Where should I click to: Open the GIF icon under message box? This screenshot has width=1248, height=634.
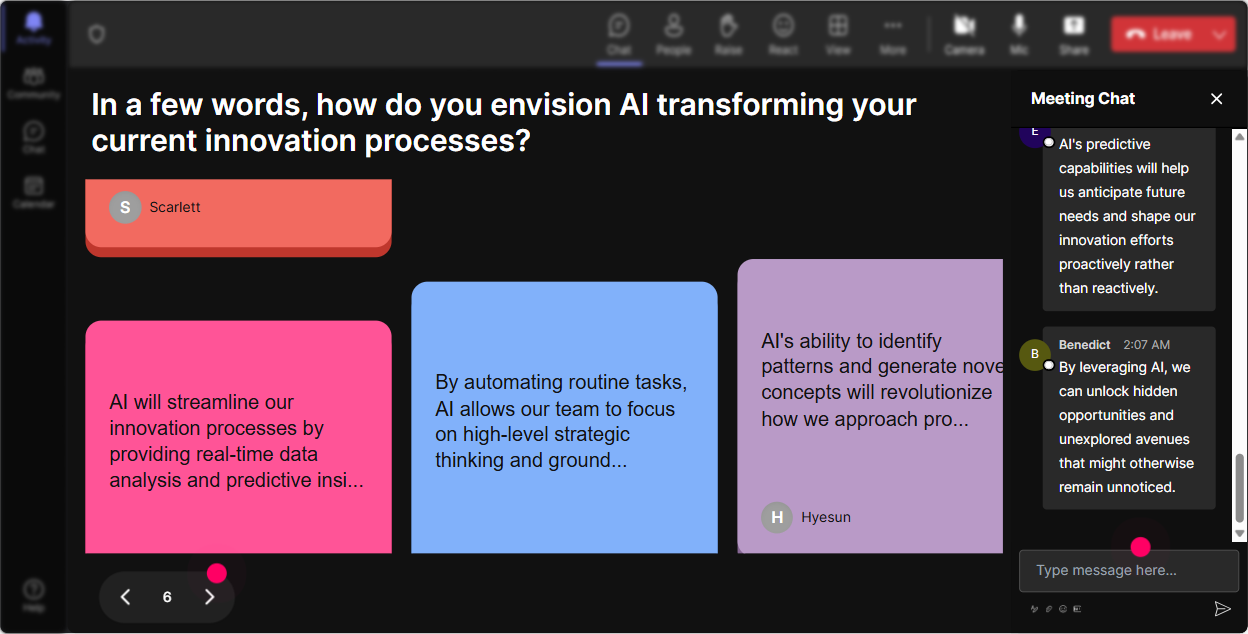coord(1077,608)
